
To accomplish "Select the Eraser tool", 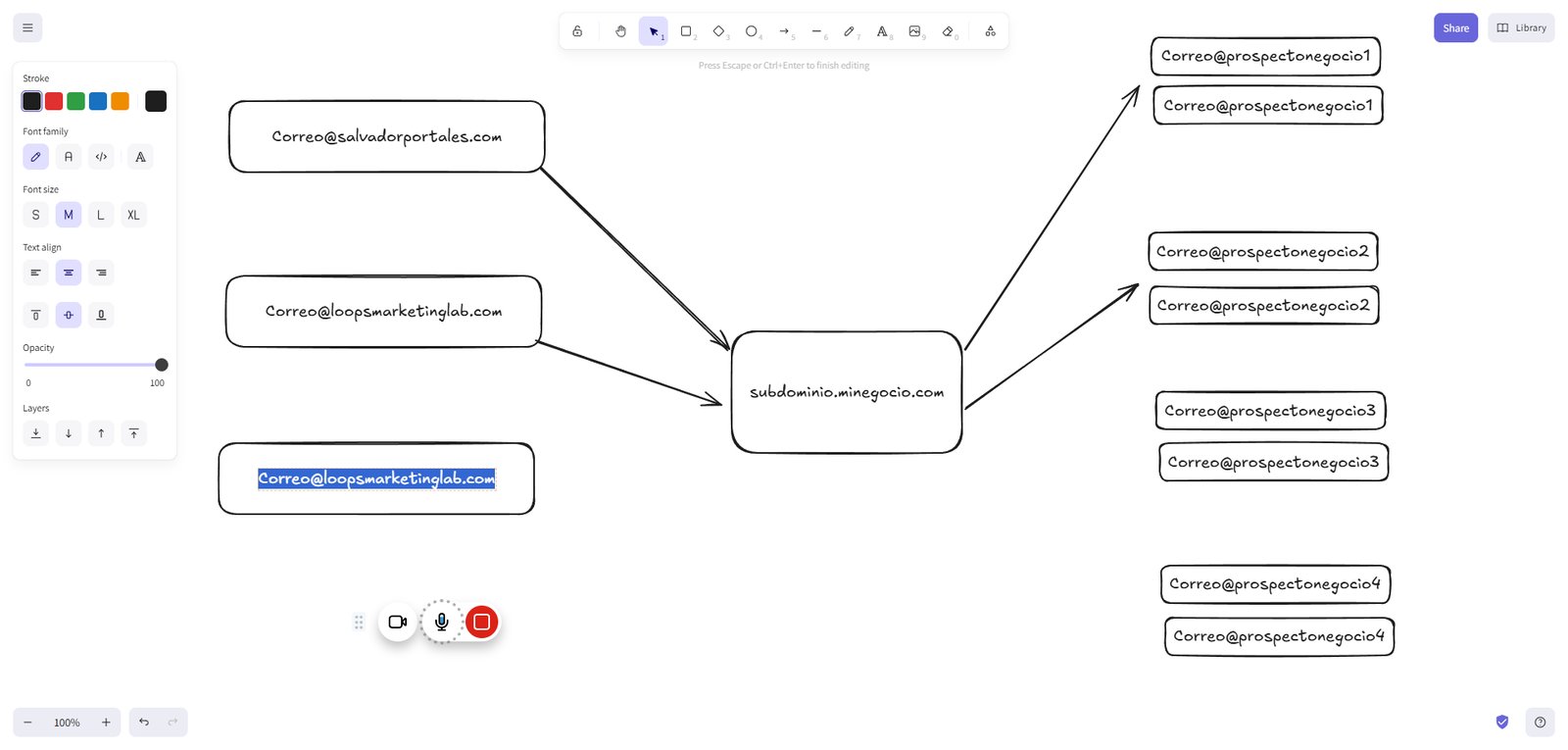I will point(948,31).
